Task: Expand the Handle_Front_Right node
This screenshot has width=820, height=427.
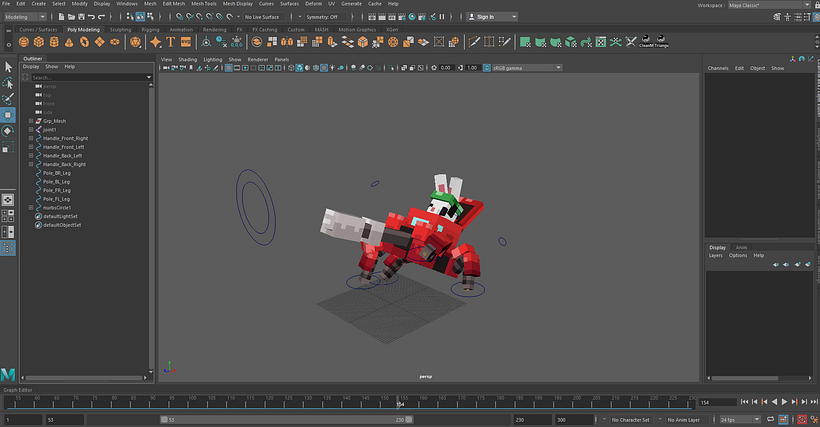Action: [x=31, y=138]
